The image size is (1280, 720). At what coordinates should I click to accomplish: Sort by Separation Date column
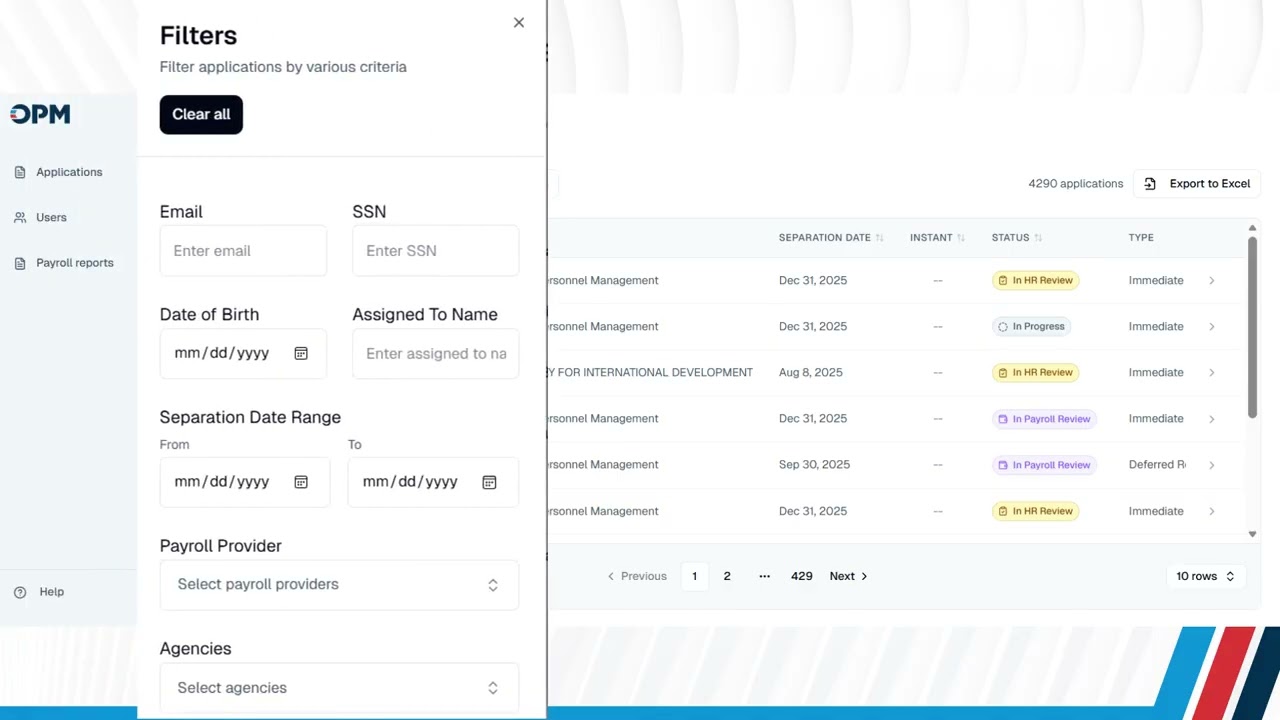click(831, 238)
